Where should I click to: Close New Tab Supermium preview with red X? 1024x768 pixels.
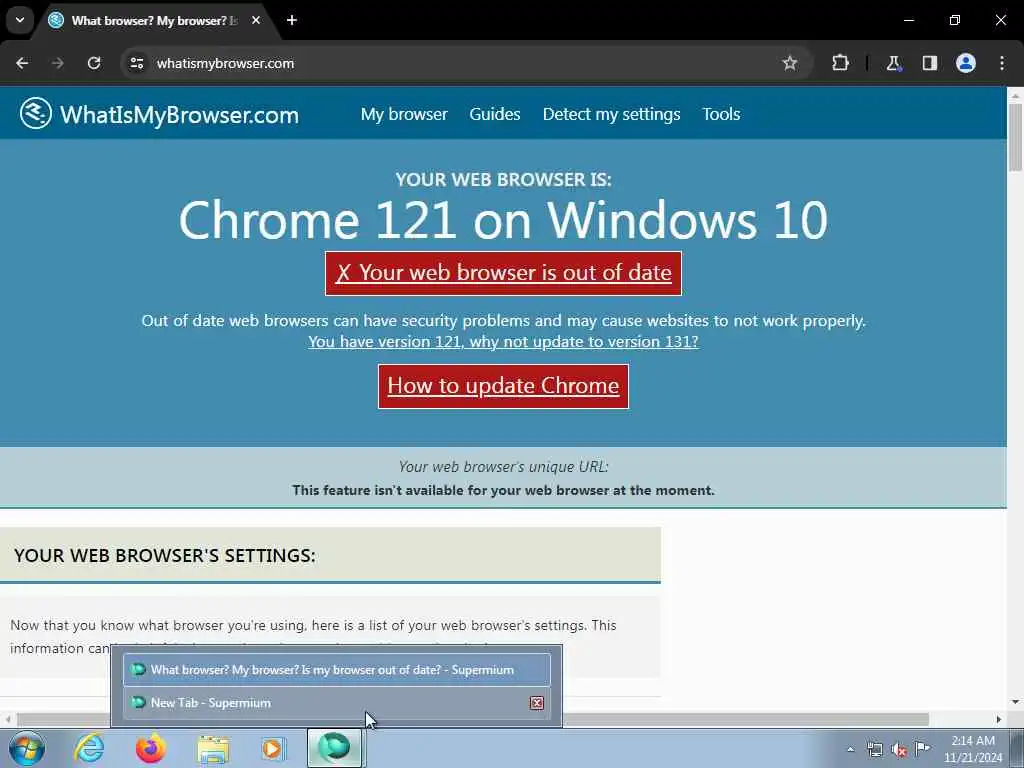point(537,703)
